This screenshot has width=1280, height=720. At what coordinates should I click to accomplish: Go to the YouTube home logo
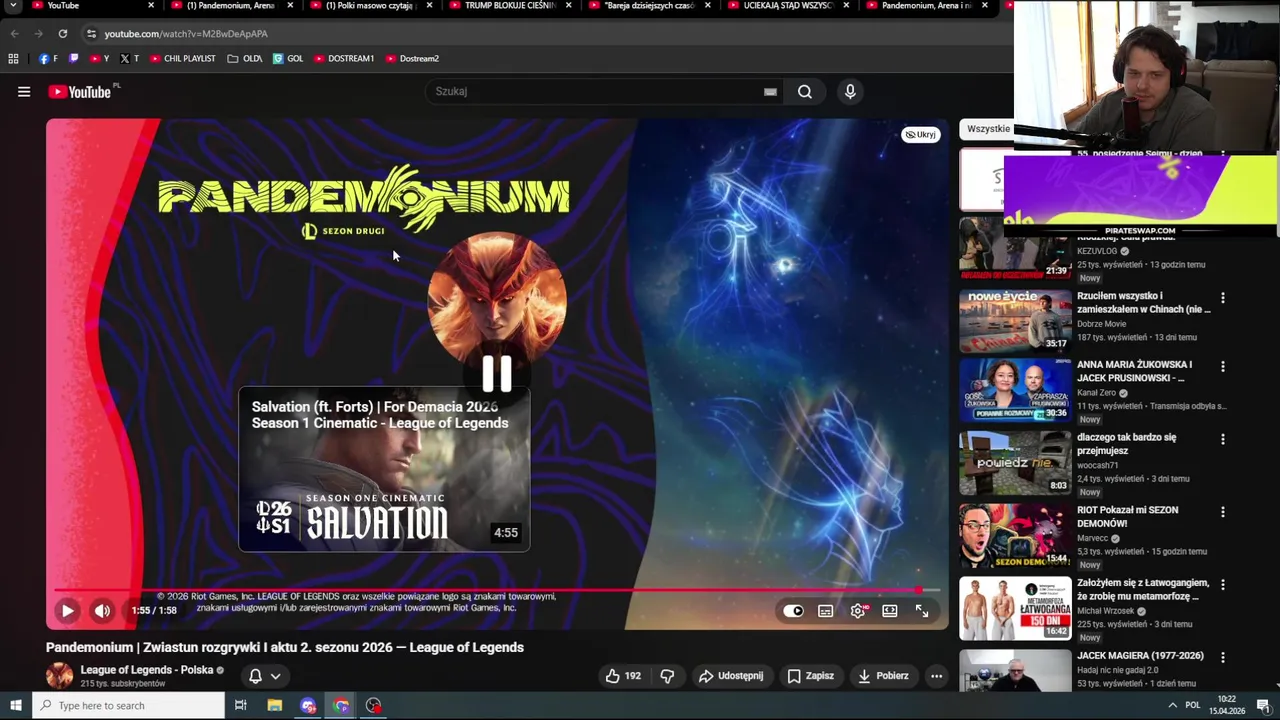click(79, 92)
